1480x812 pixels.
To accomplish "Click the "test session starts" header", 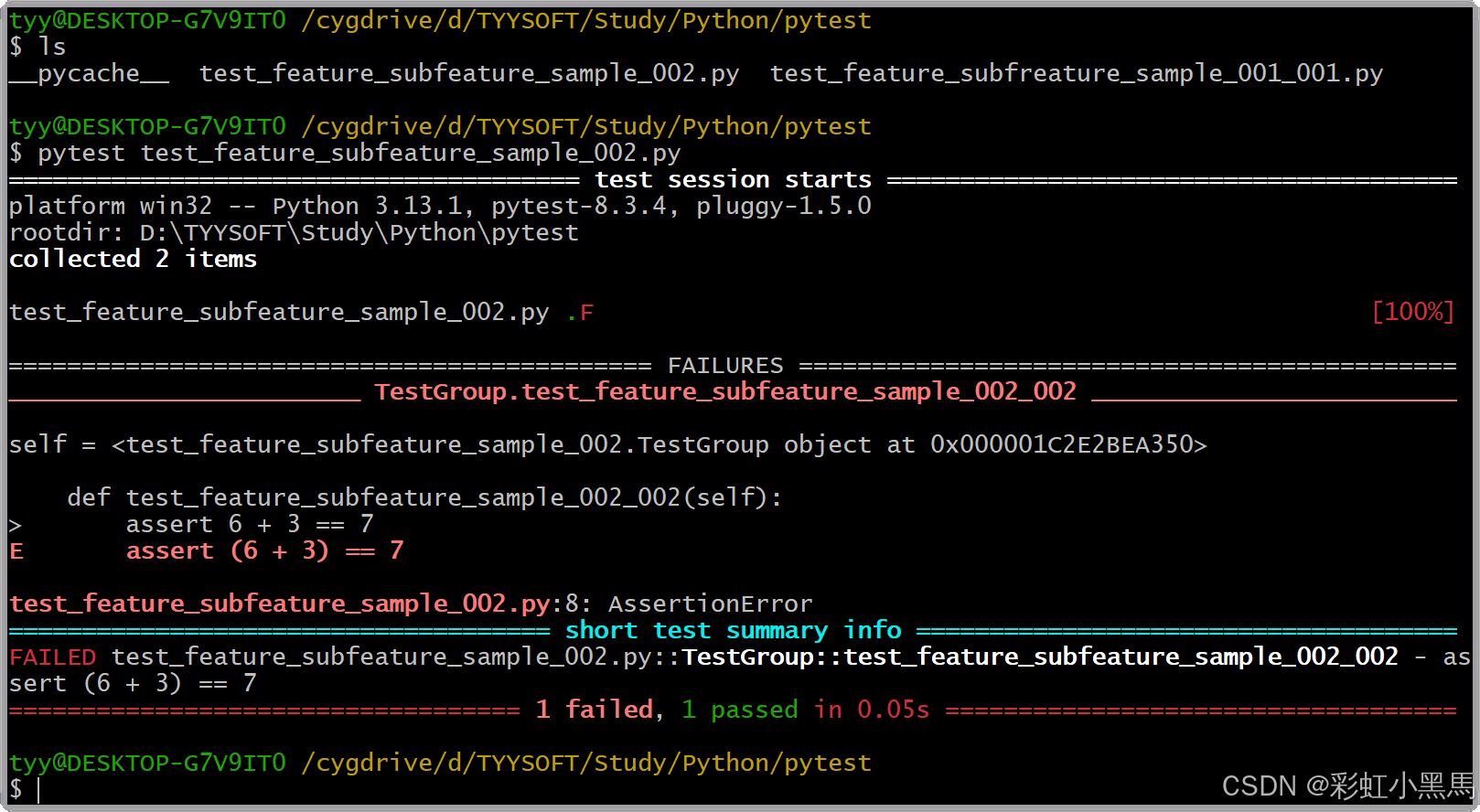I will (x=733, y=179).
